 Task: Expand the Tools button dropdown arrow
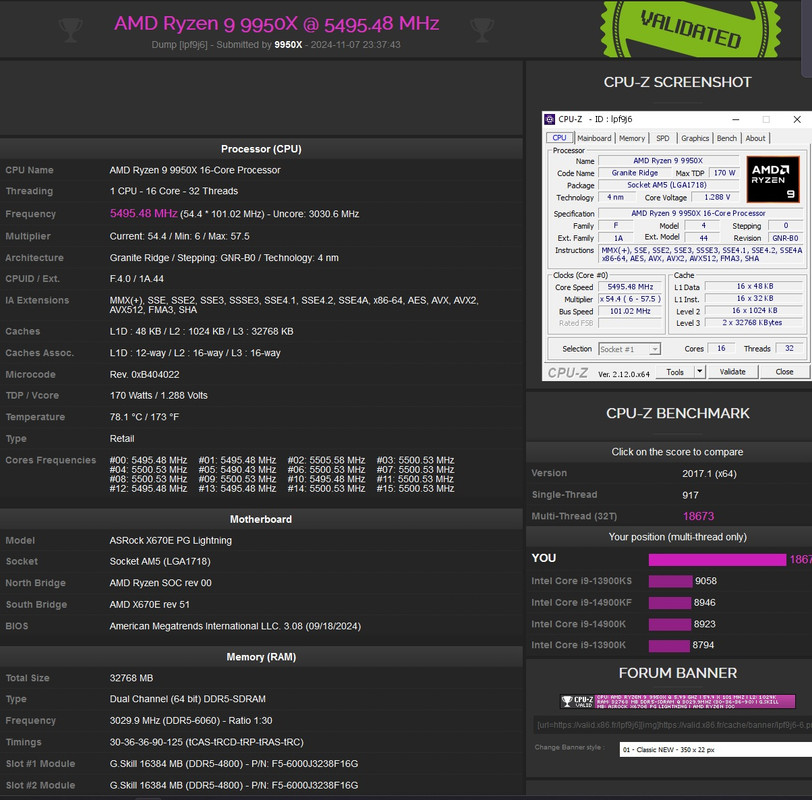click(x=700, y=371)
